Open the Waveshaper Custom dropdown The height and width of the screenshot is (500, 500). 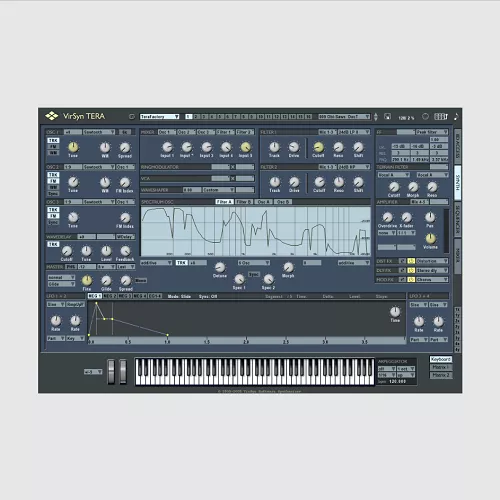(x=219, y=190)
